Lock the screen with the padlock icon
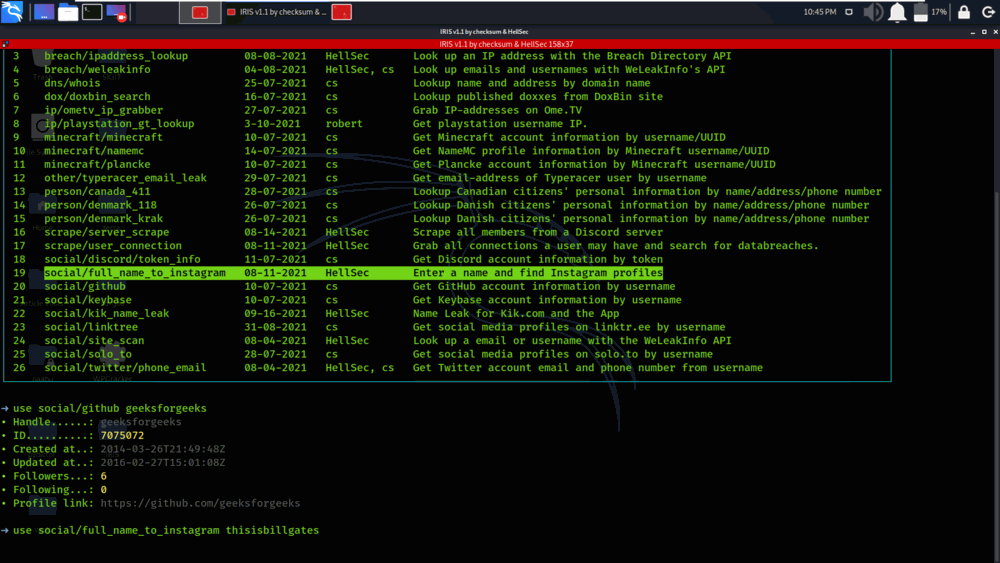The height and width of the screenshot is (563, 1000). tap(964, 12)
